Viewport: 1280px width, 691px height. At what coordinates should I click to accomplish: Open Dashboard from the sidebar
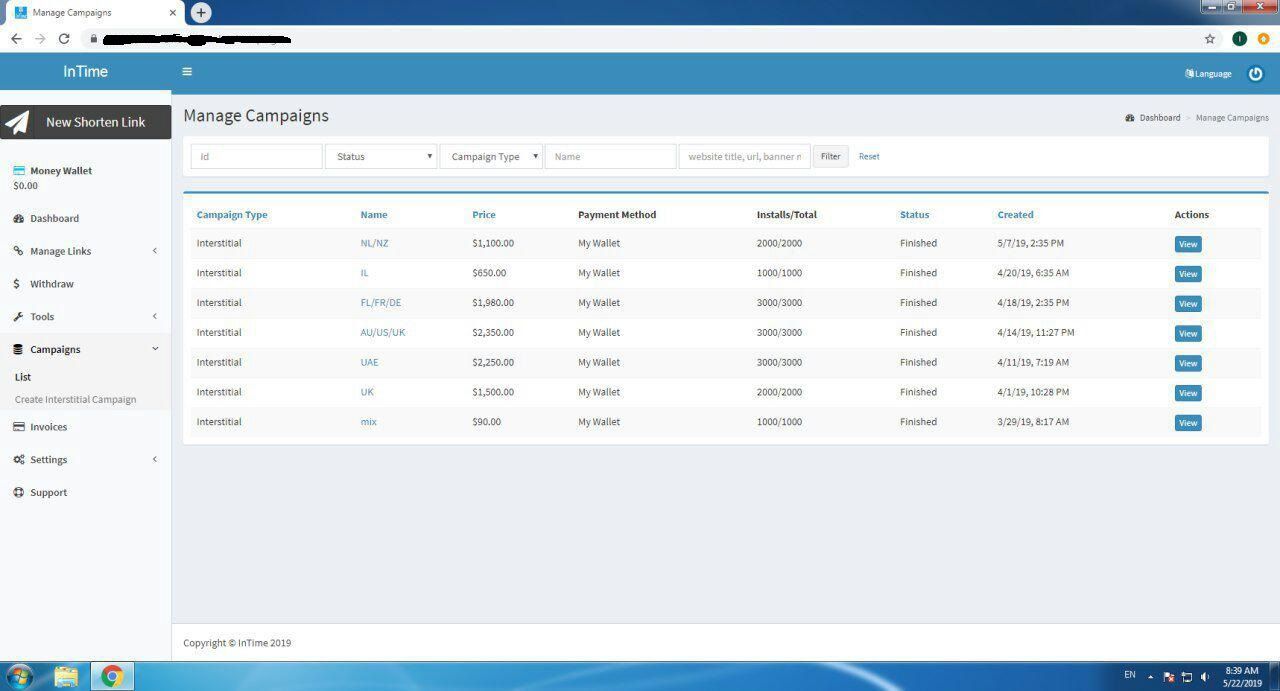54,219
